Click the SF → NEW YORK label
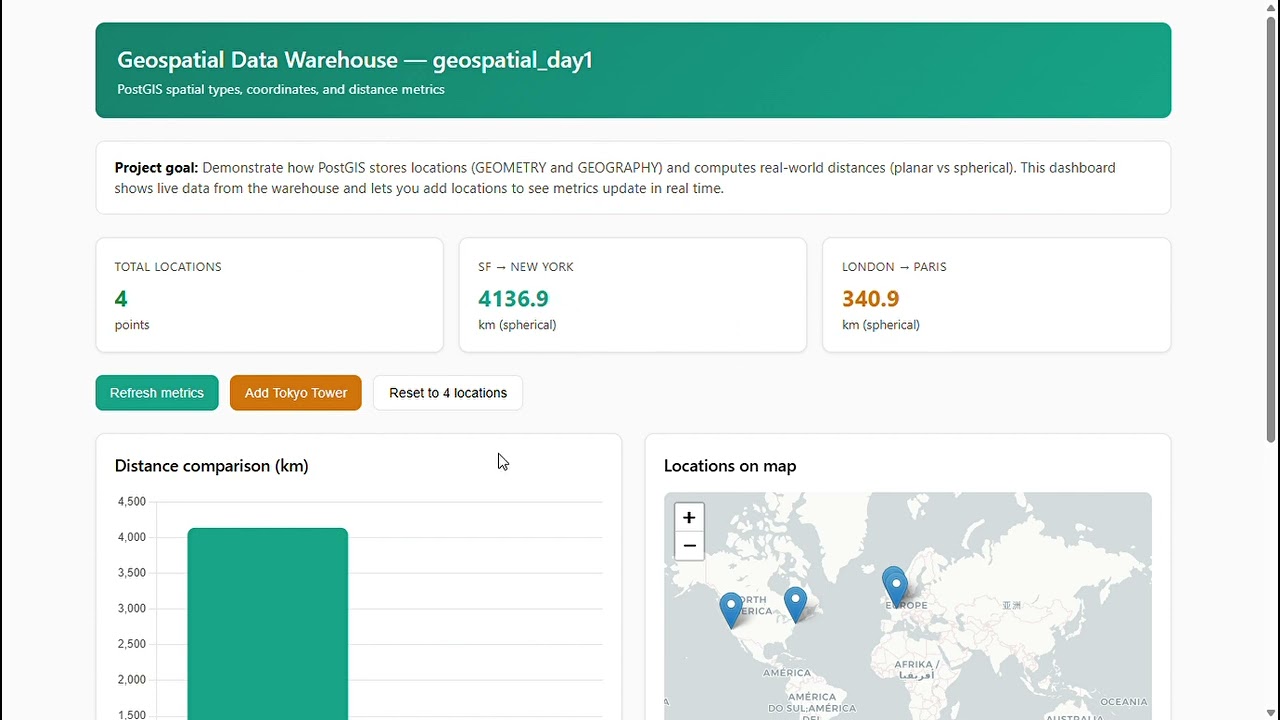The height and width of the screenshot is (720, 1280). point(526,267)
